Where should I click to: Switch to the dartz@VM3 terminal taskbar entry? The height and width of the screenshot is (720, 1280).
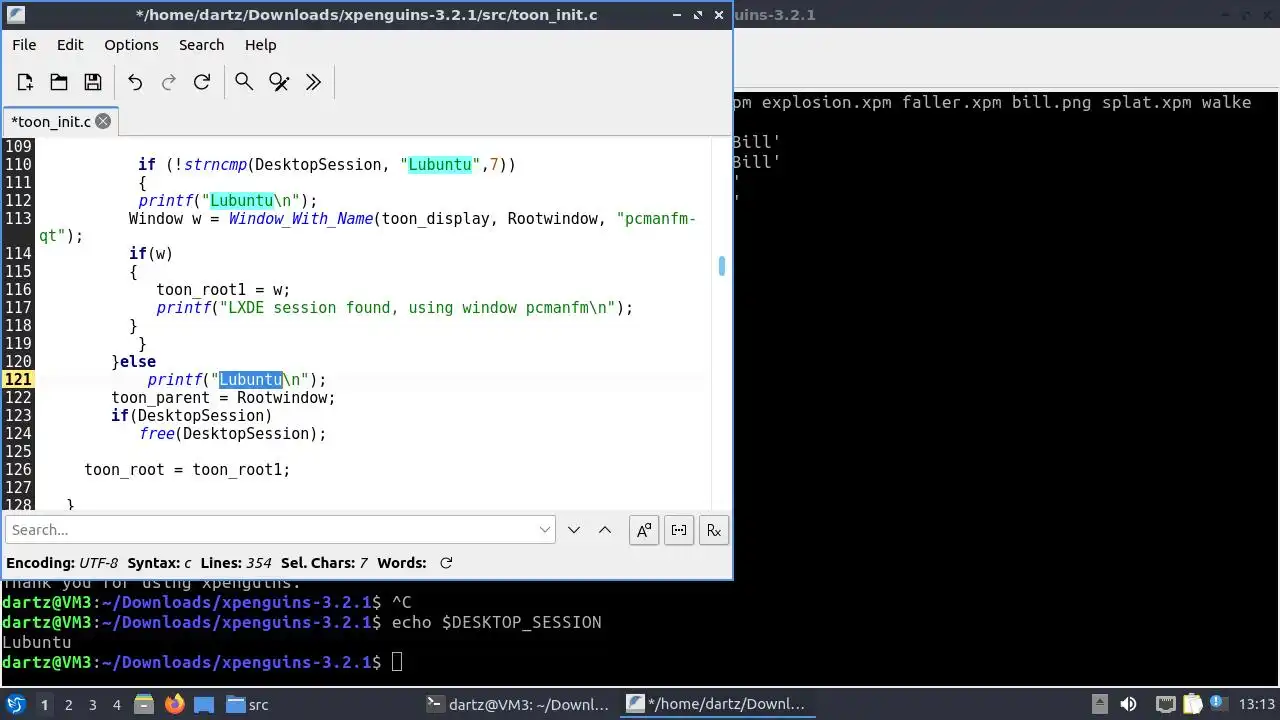[x=517, y=705]
